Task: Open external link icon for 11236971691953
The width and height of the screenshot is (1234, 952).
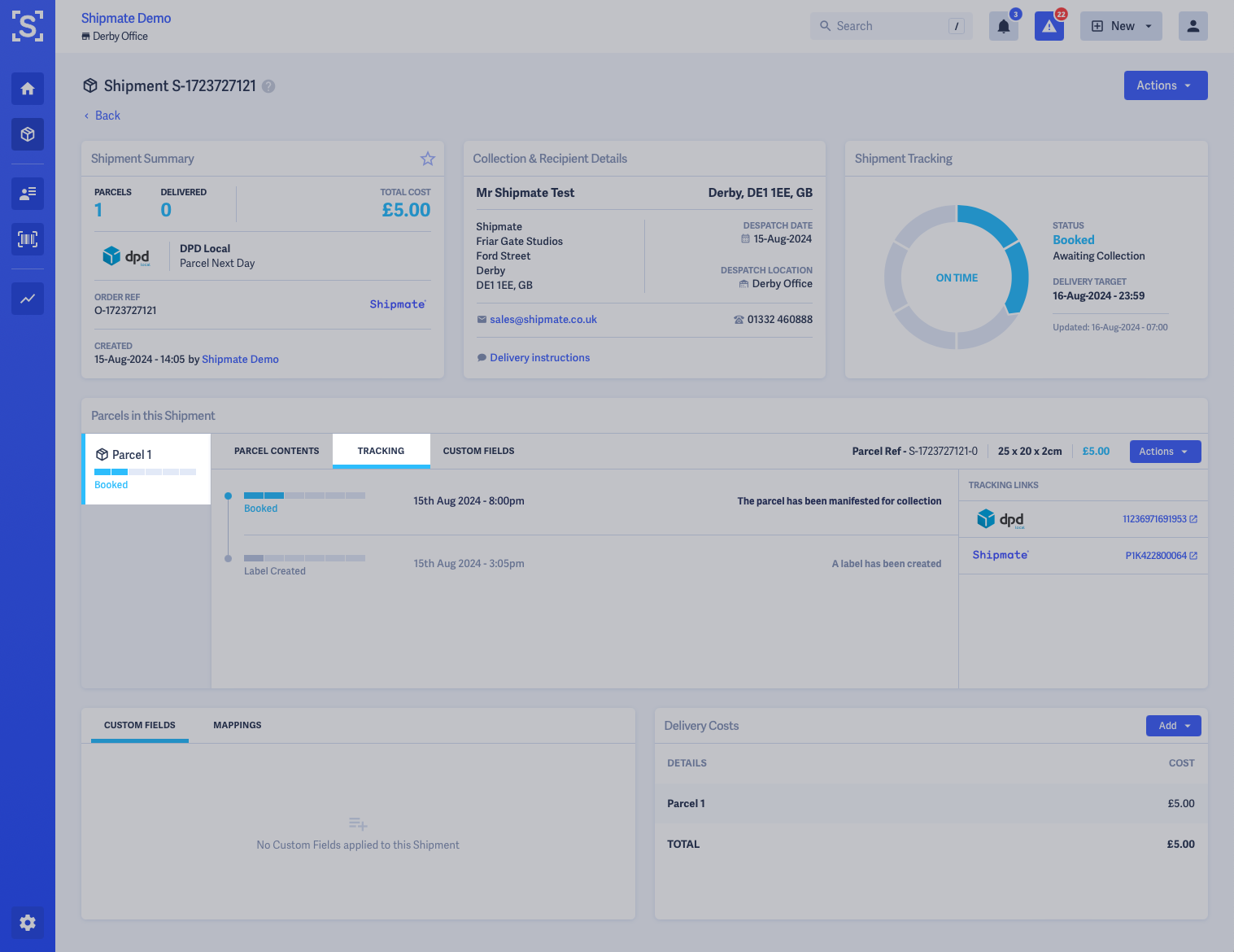Action: [1193, 519]
